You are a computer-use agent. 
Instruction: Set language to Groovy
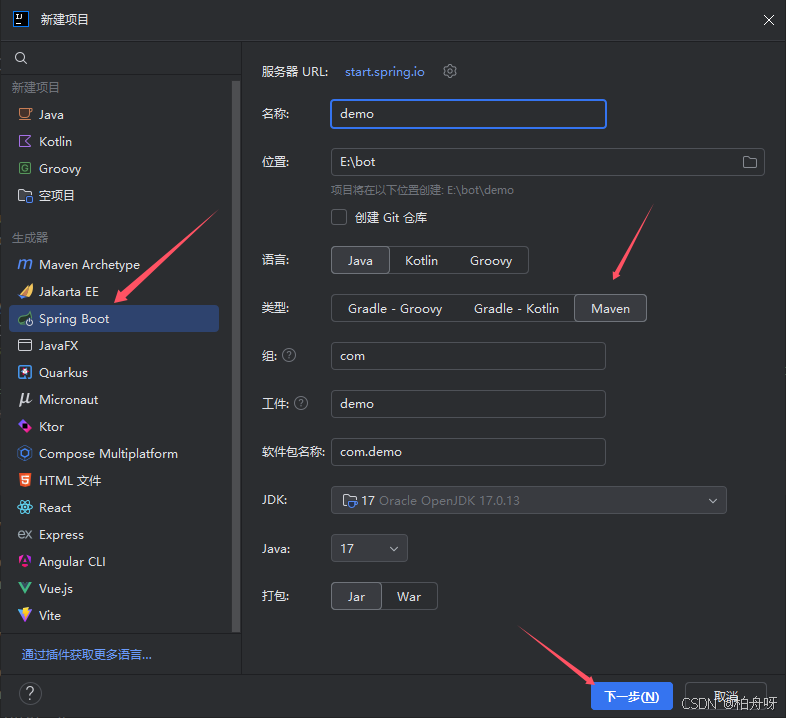(491, 260)
